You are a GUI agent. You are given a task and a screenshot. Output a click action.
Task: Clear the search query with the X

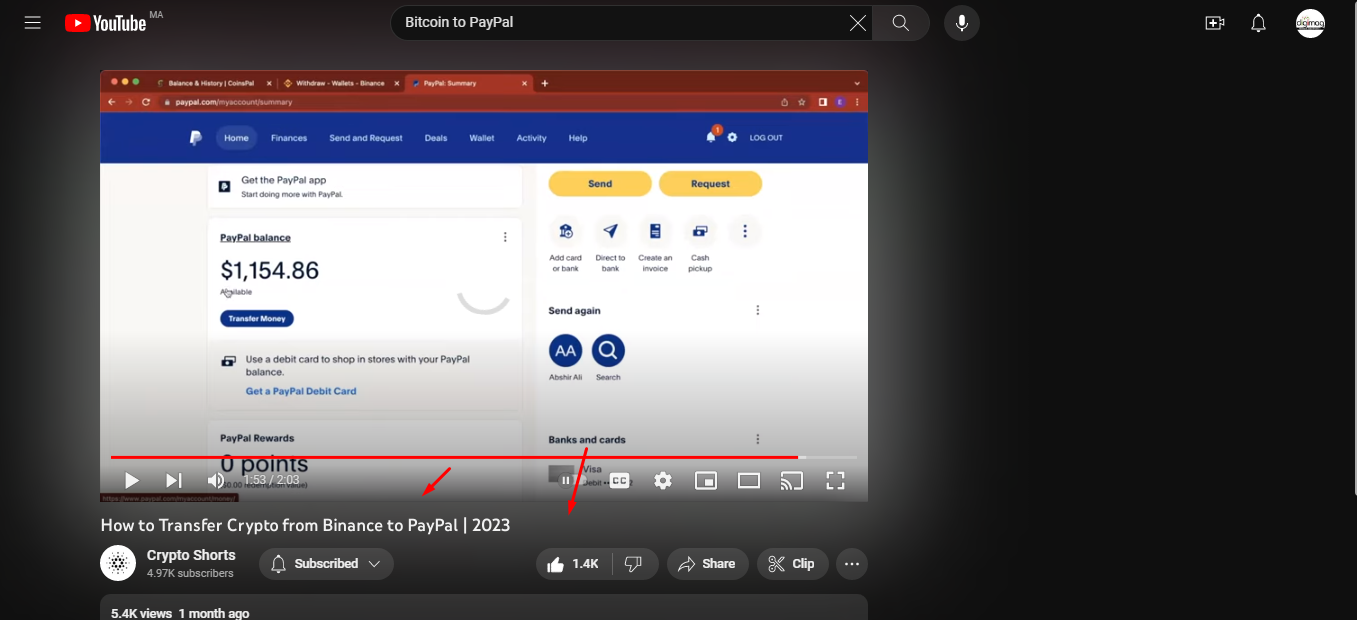pos(858,22)
